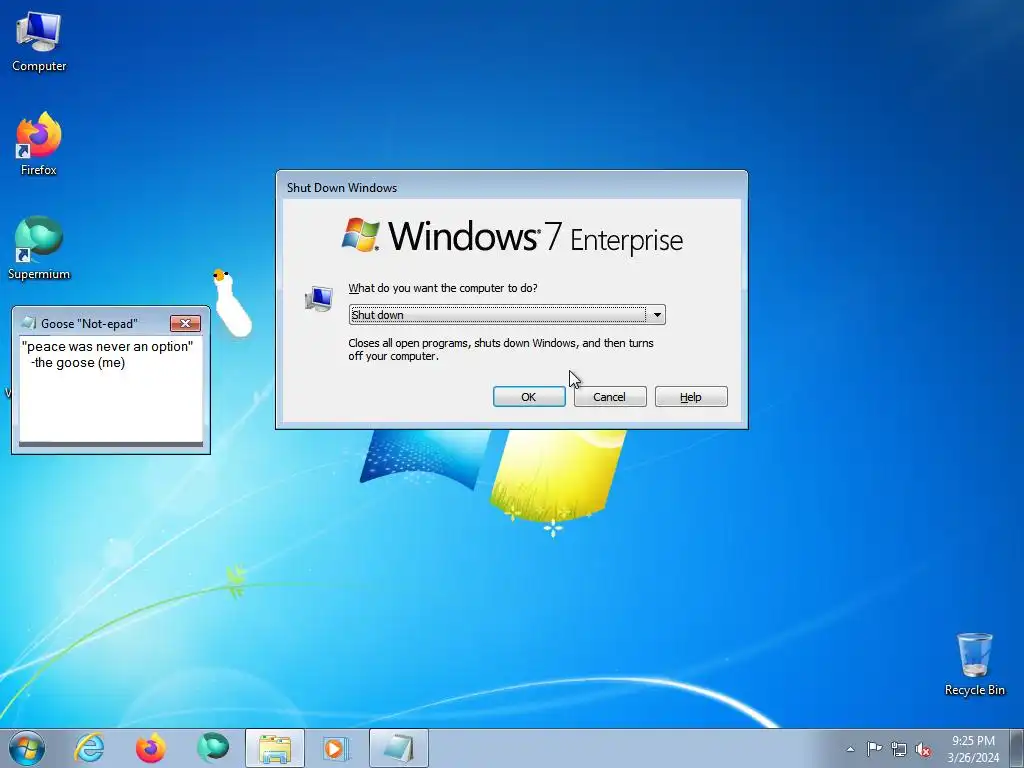
Task: Click the Shut Down Windows title bar
Action: click(511, 187)
